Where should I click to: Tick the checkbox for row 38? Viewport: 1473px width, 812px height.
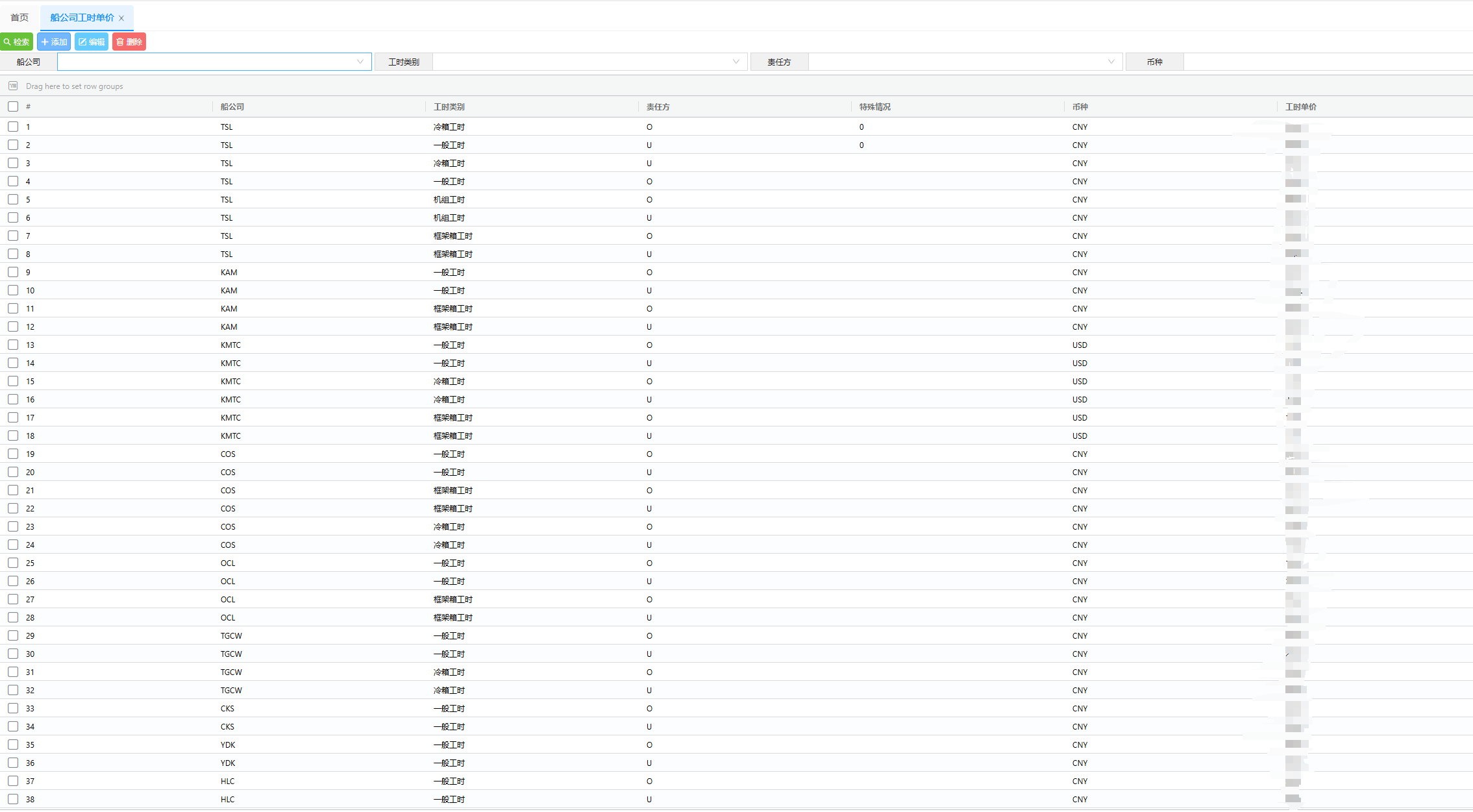pyautogui.click(x=13, y=799)
